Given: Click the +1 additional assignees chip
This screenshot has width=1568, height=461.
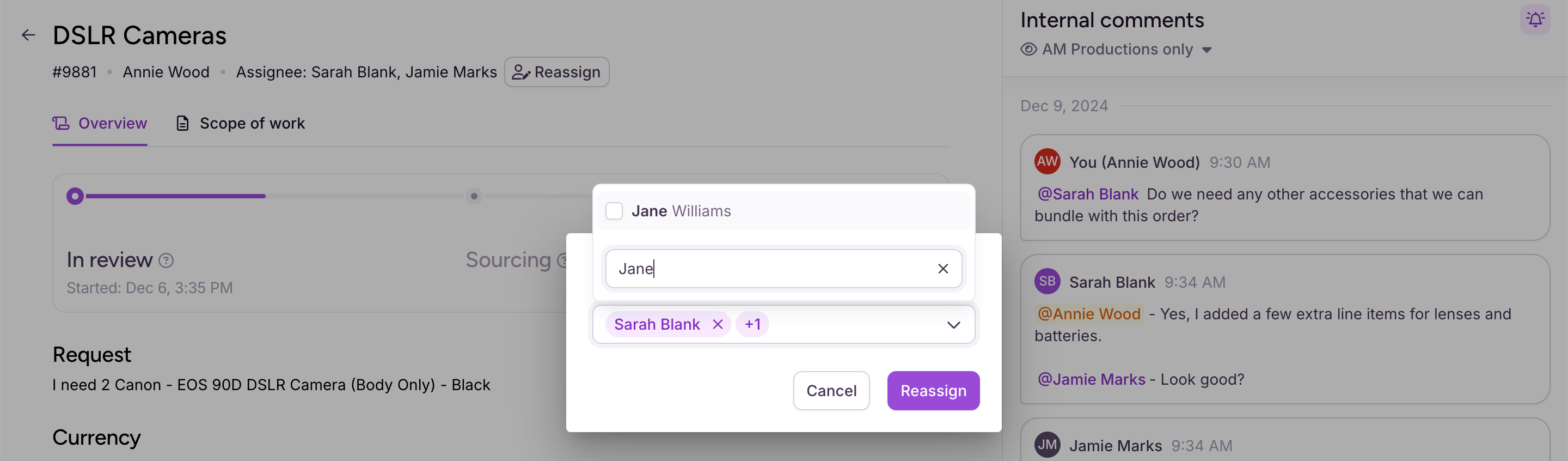Looking at the screenshot, I should click(x=752, y=325).
